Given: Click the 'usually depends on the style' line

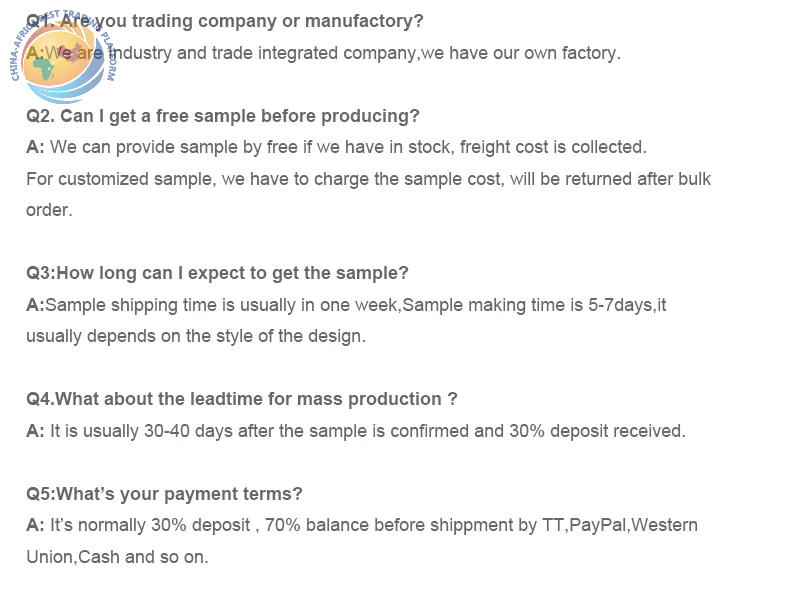Looking at the screenshot, I should [196, 336].
